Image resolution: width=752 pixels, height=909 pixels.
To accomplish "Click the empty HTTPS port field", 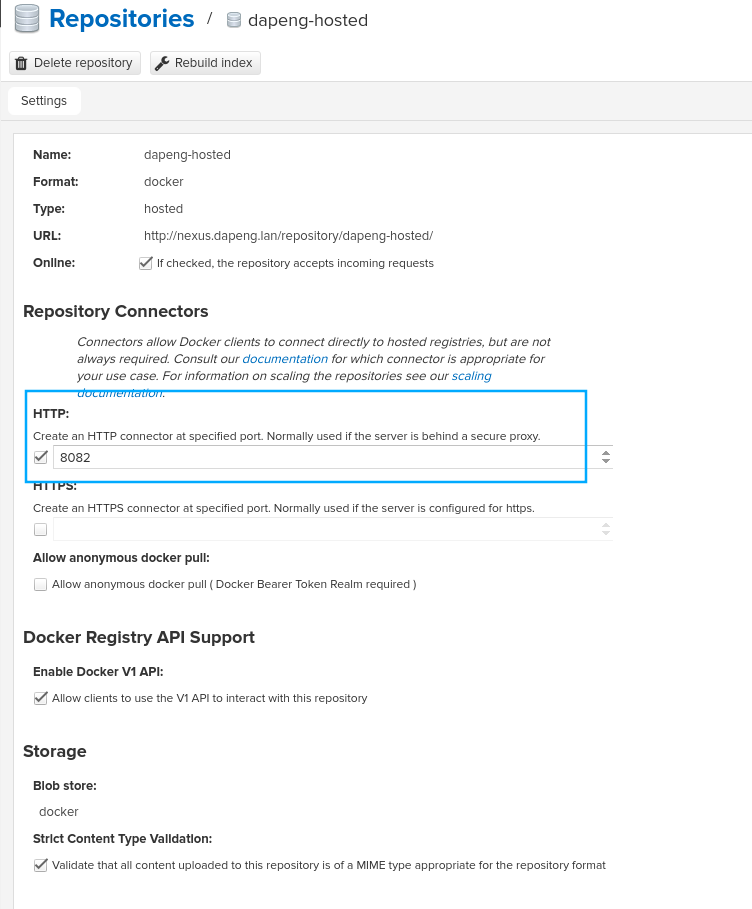I will pyautogui.click(x=320, y=530).
